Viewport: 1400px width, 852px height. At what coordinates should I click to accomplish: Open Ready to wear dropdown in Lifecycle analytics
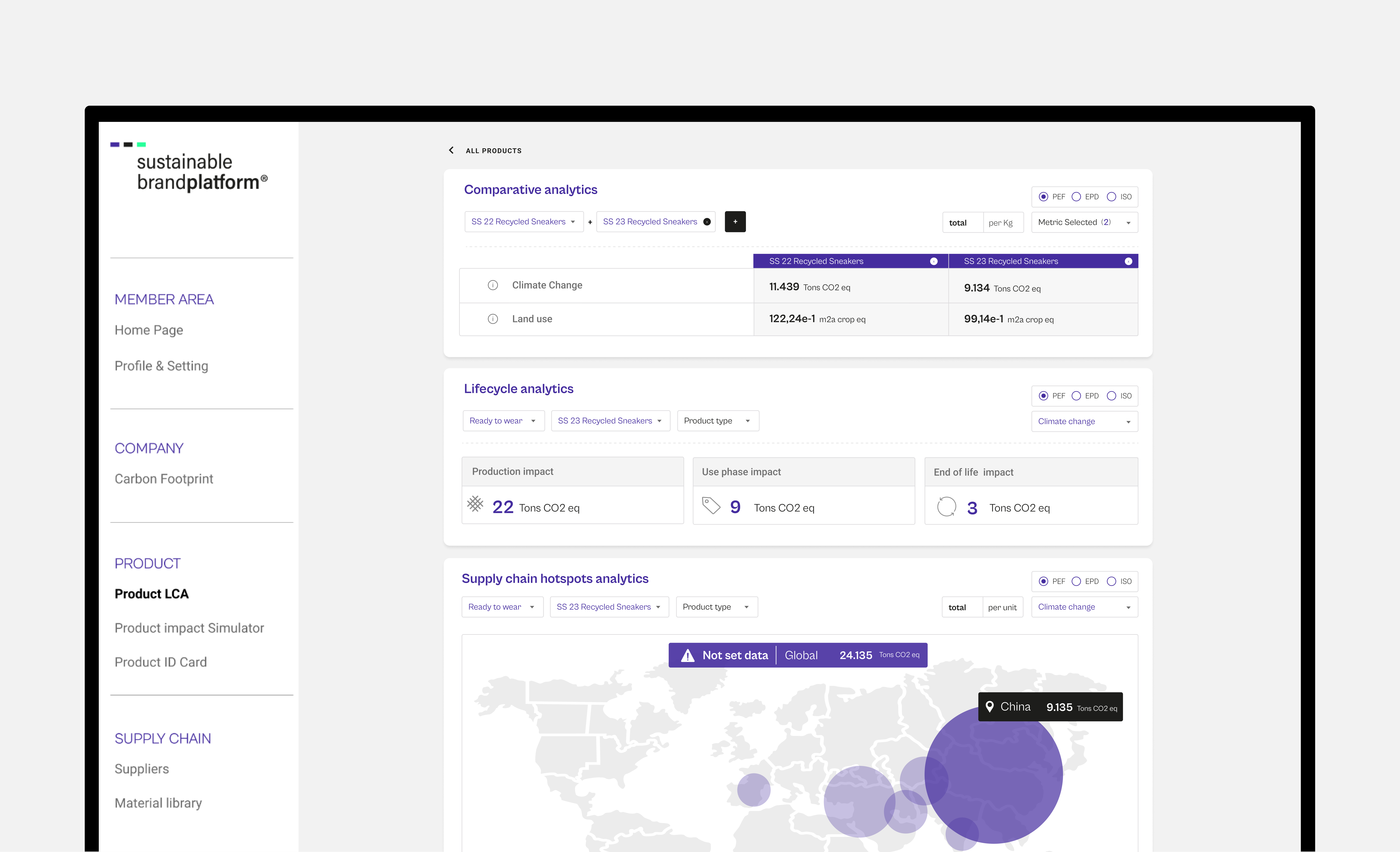tap(503, 421)
